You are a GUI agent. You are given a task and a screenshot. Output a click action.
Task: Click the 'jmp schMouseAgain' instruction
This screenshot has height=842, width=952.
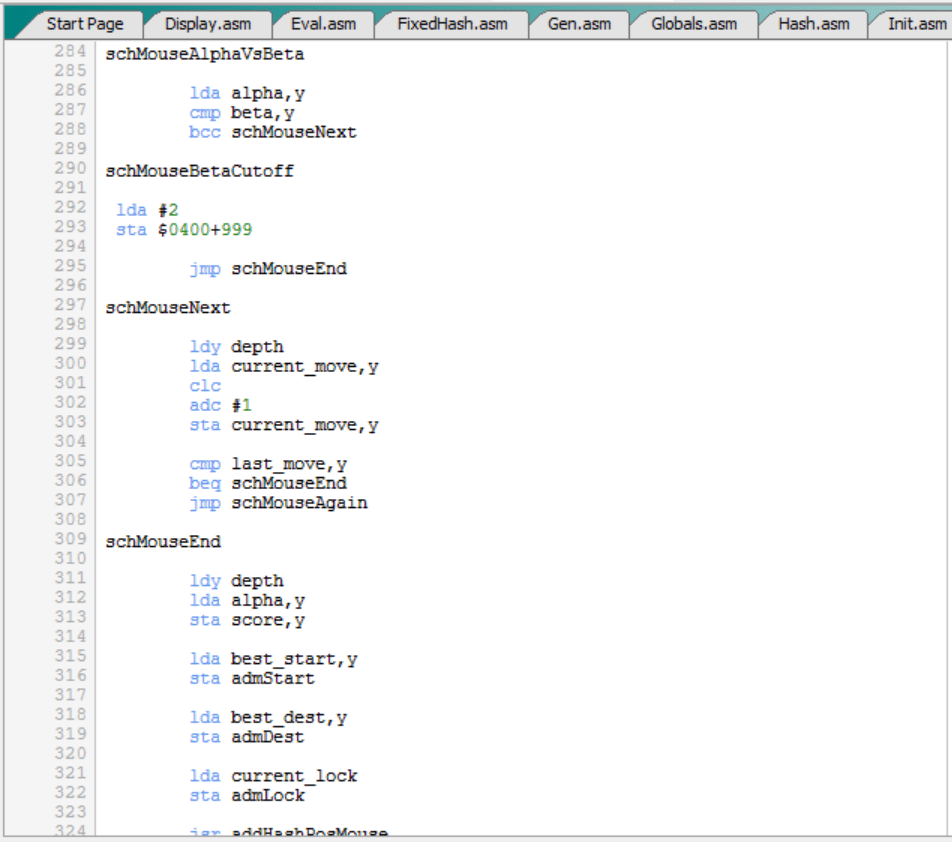[x=278, y=503]
